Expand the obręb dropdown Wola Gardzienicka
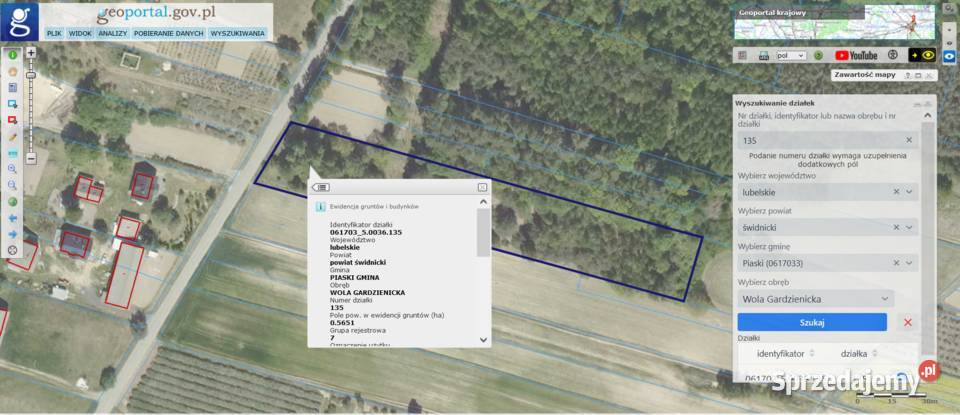The image size is (960, 415). pos(885,298)
